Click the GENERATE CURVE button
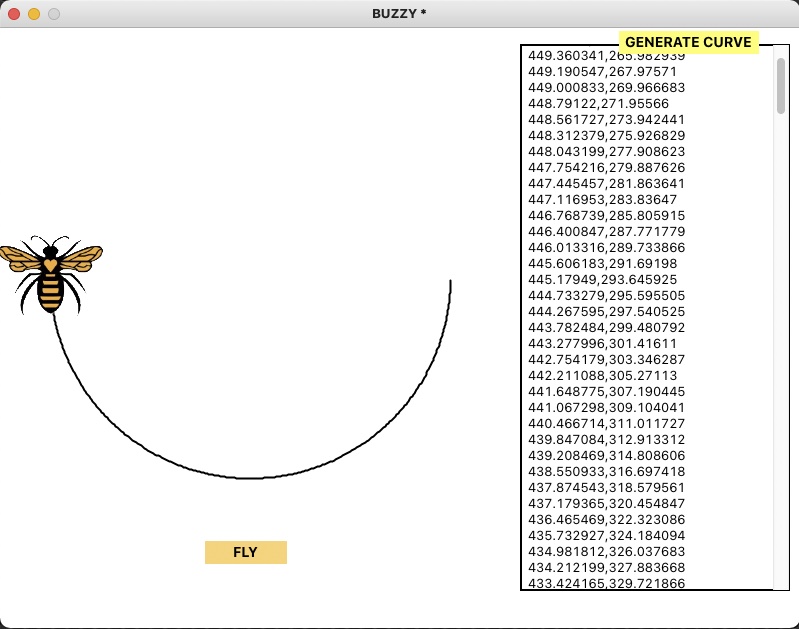799x629 pixels. click(688, 42)
